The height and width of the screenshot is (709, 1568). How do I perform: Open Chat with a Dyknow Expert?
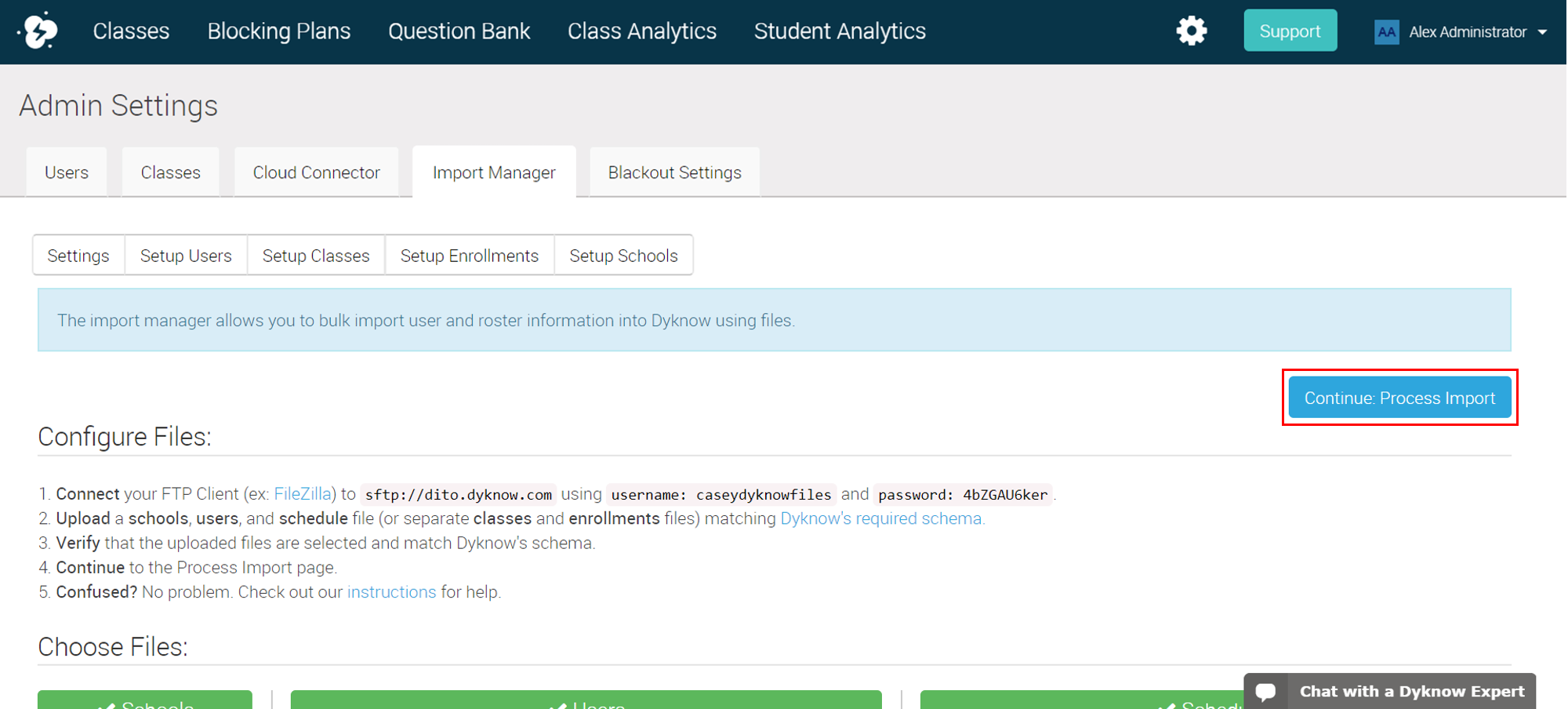pyautogui.click(x=1389, y=691)
